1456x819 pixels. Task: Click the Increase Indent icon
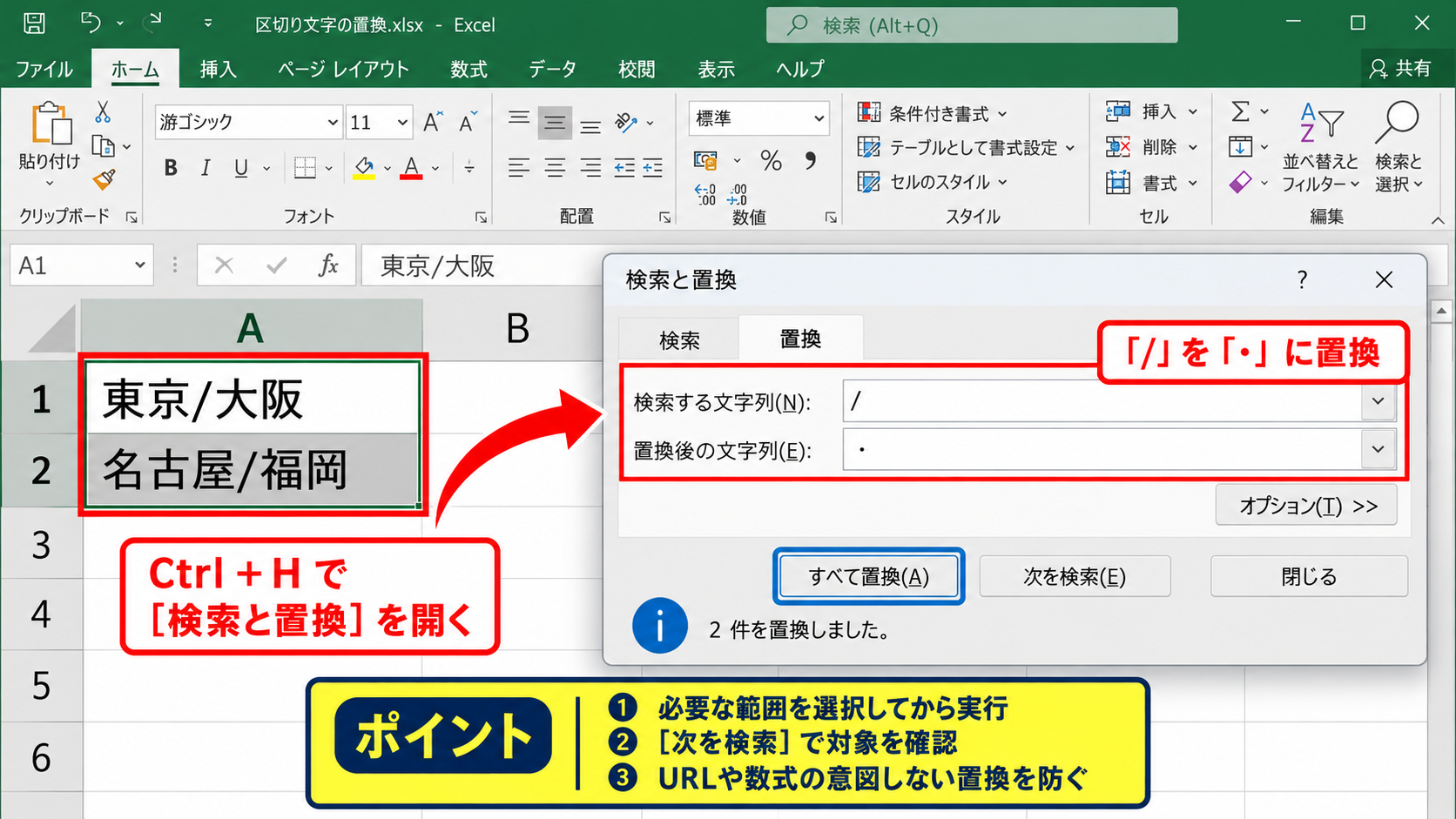tap(653, 168)
